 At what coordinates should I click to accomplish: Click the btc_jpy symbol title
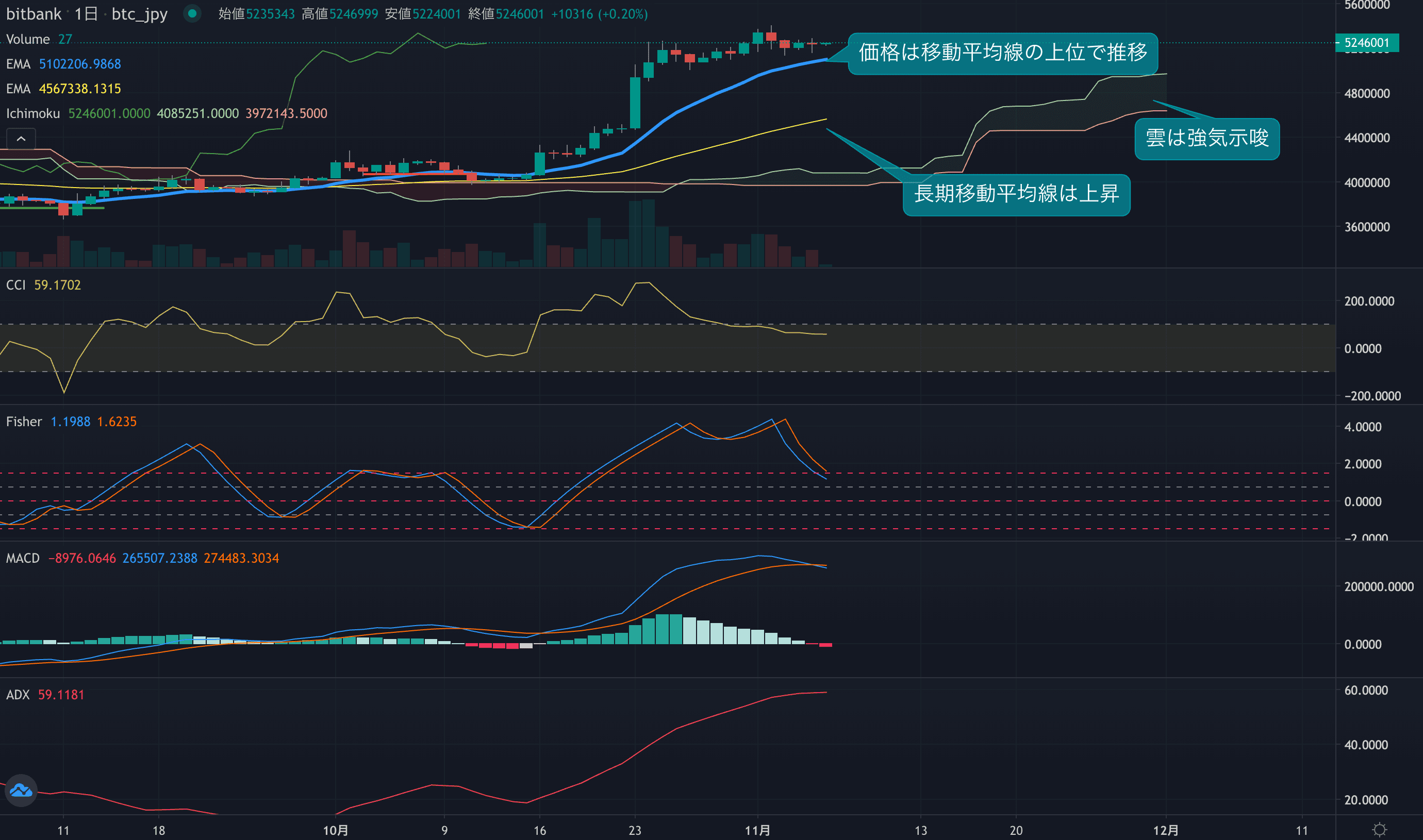point(139,13)
